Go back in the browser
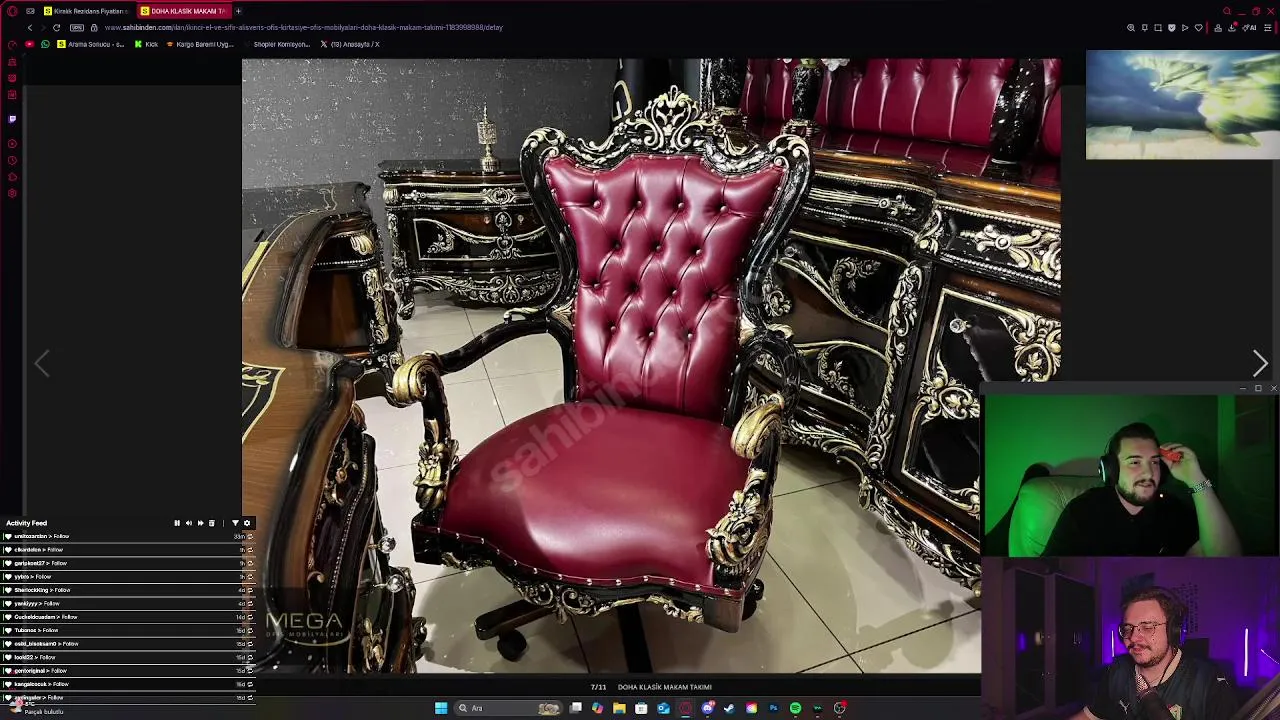This screenshot has height=720, width=1280. pos(30,27)
